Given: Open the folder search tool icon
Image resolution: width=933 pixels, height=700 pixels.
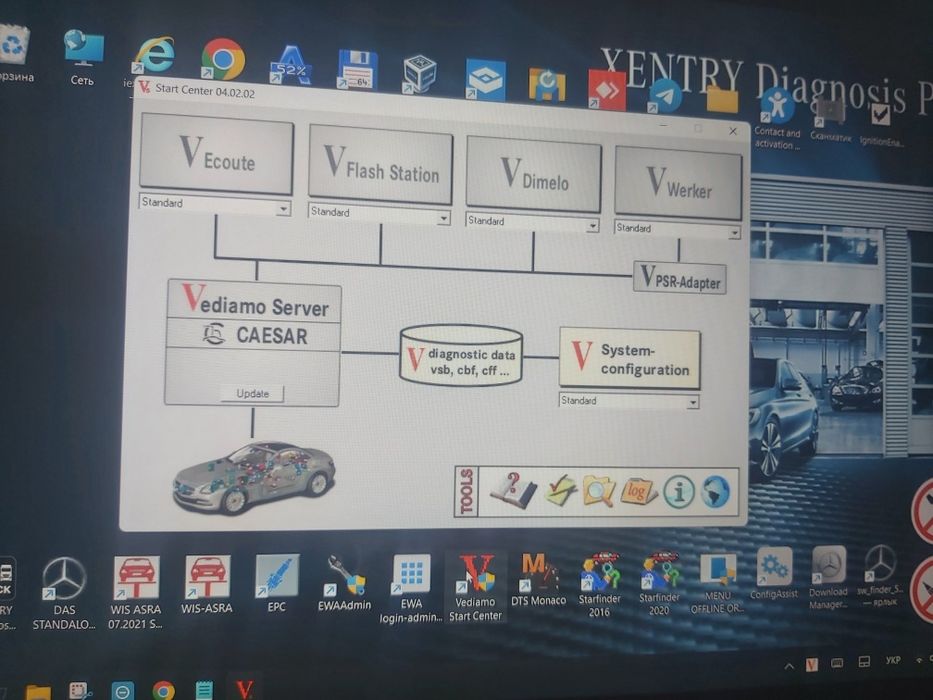Looking at the screenshot, I should [599, 491].
